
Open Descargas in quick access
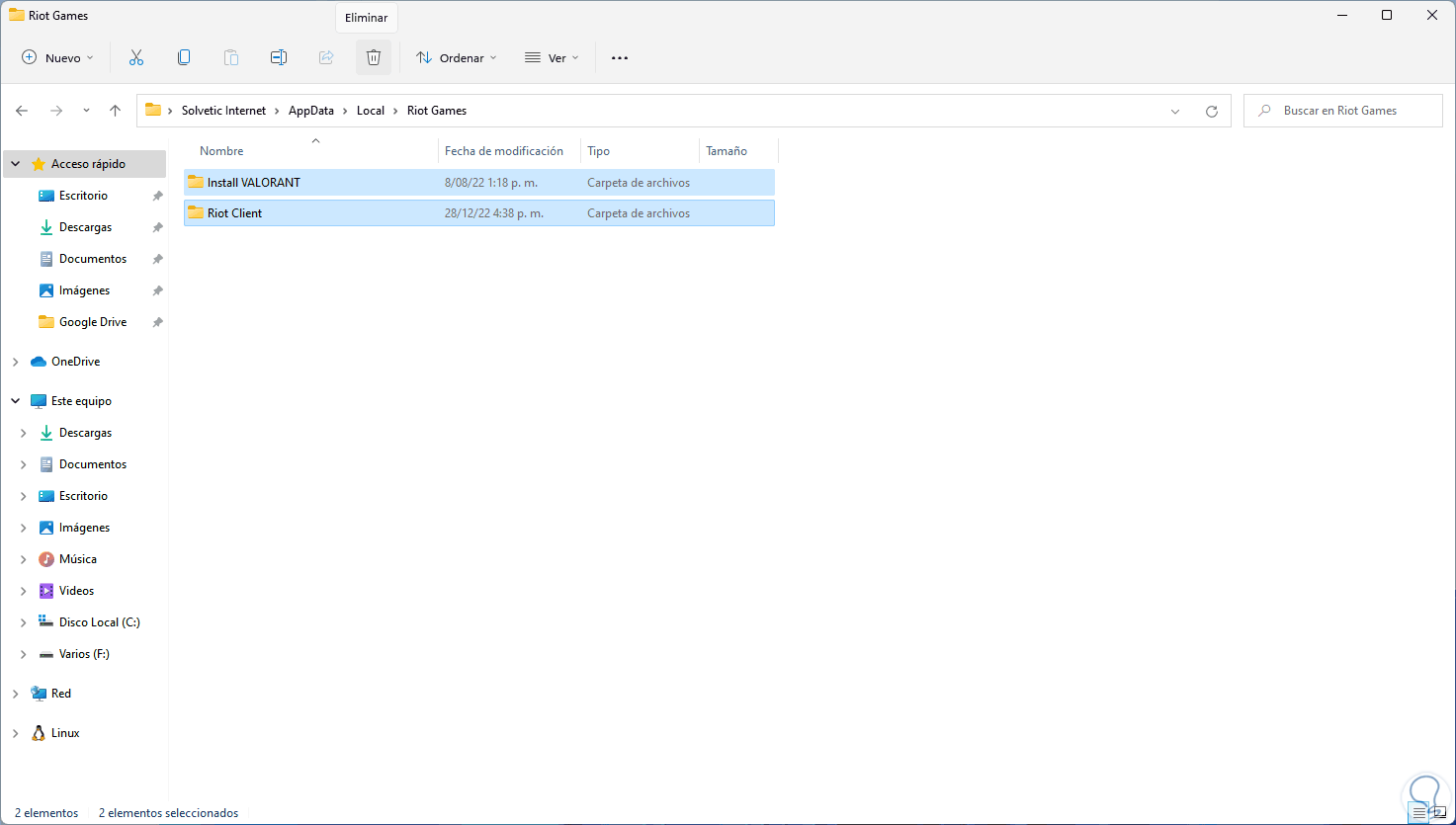click(x=85, y=227)
